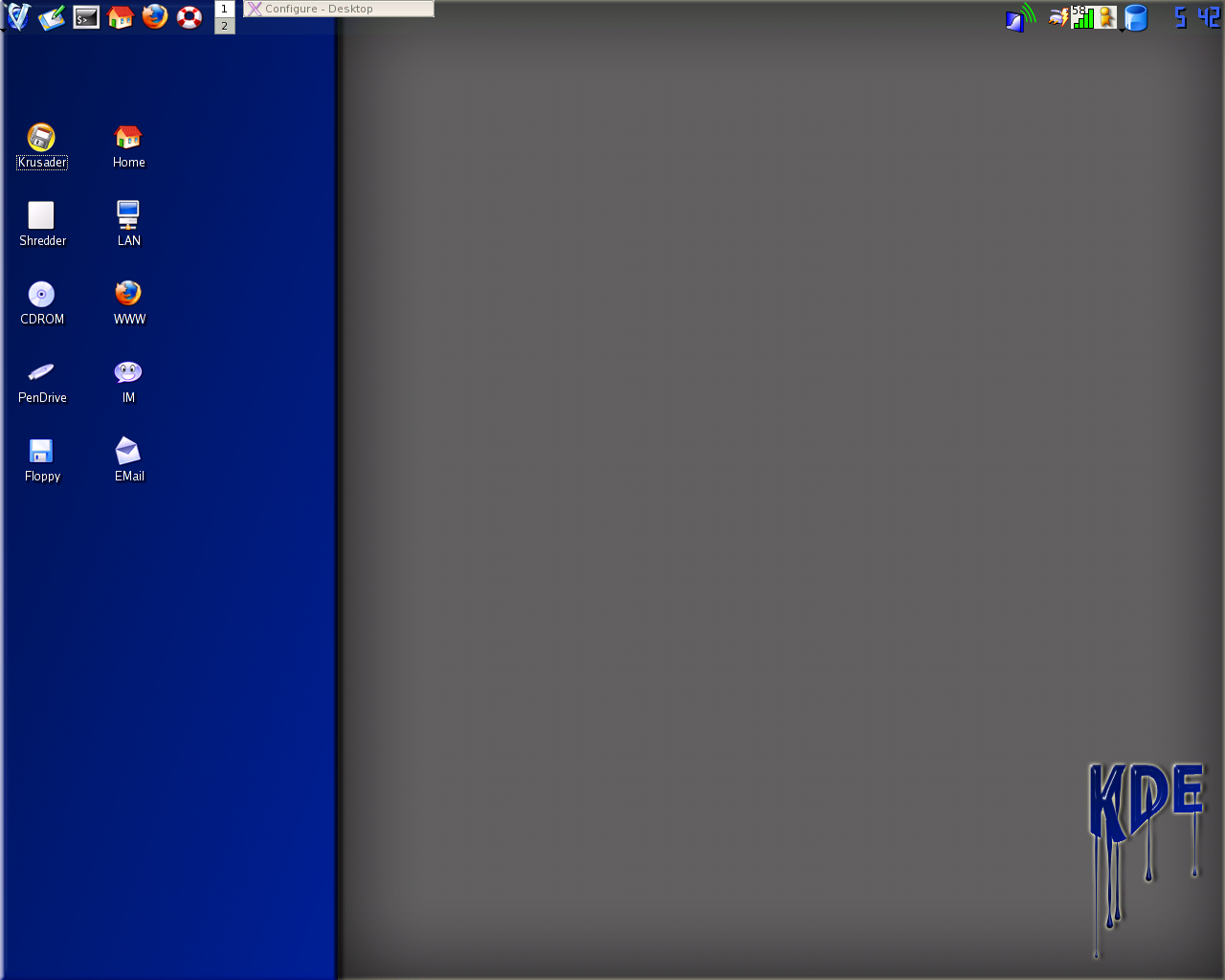Mount the PenDrive desktop icon
This screenshot has width=1225, height=980.
[42, 371]
